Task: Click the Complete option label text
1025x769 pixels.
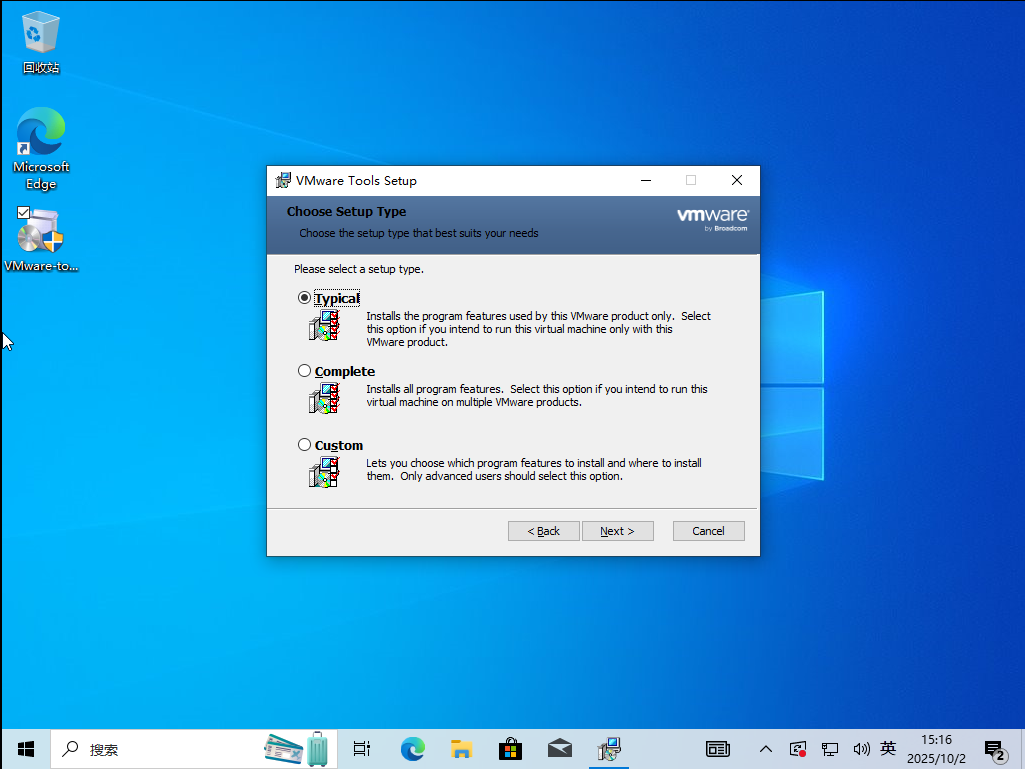Action: tap(344, 371)
